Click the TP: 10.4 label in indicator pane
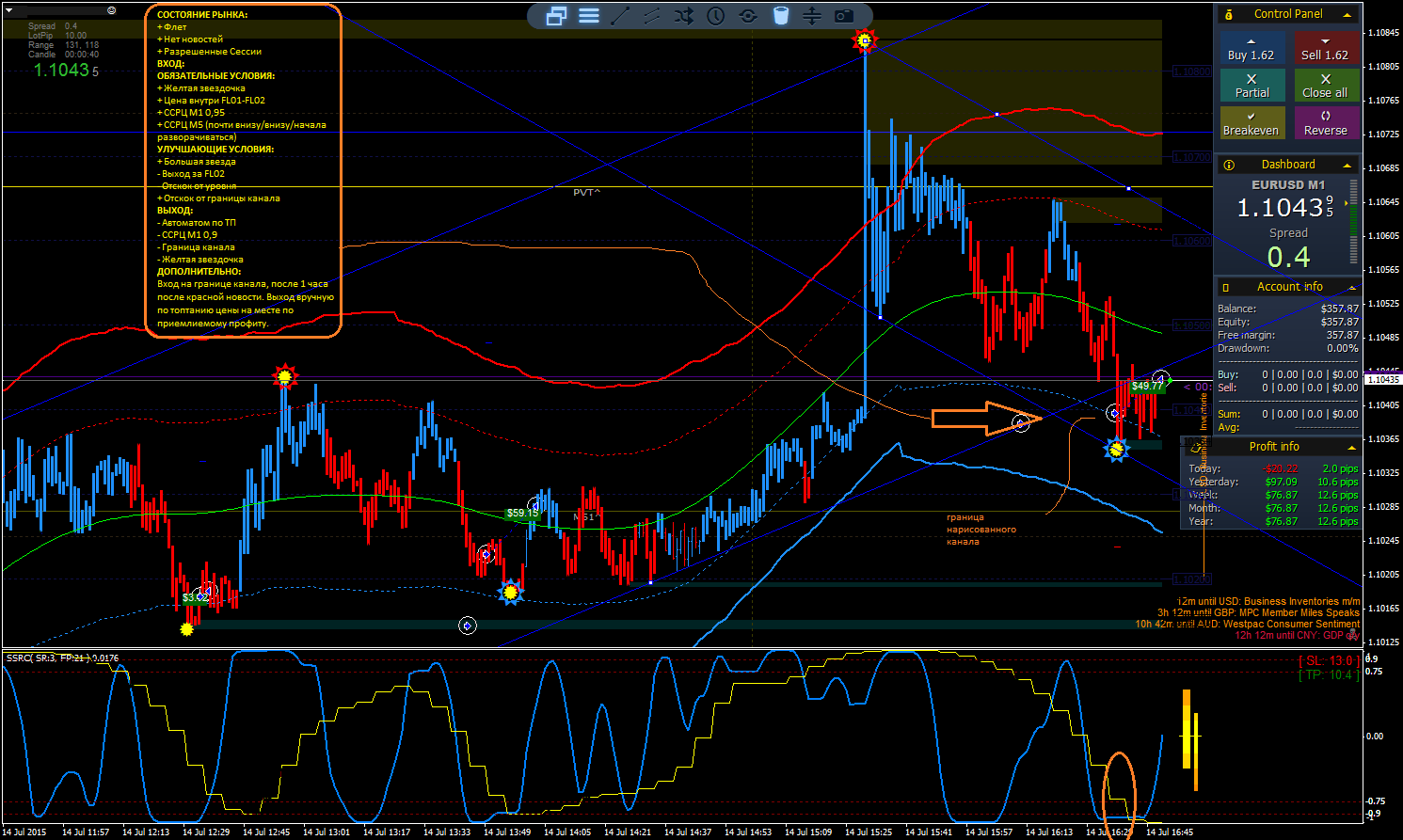This screenshot has width=1403, height=840. coord(1327,674)
